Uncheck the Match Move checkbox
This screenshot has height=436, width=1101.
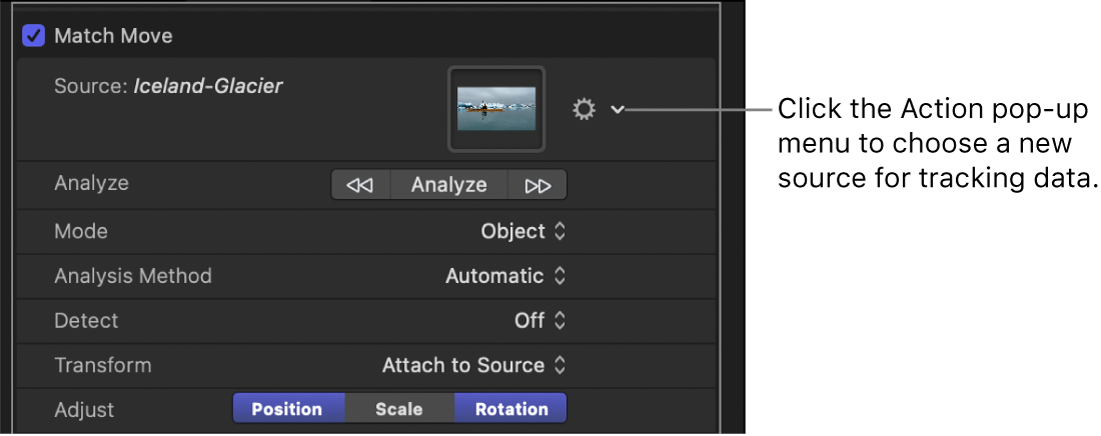coord(34,36)
